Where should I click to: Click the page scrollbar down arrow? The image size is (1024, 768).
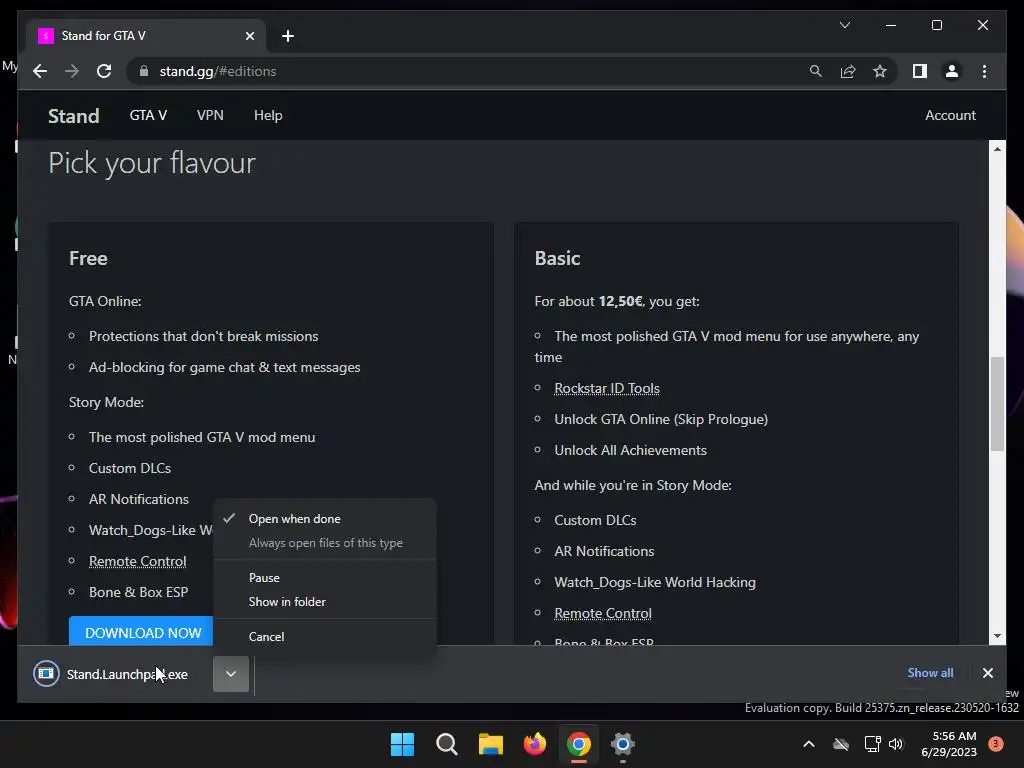997,636
